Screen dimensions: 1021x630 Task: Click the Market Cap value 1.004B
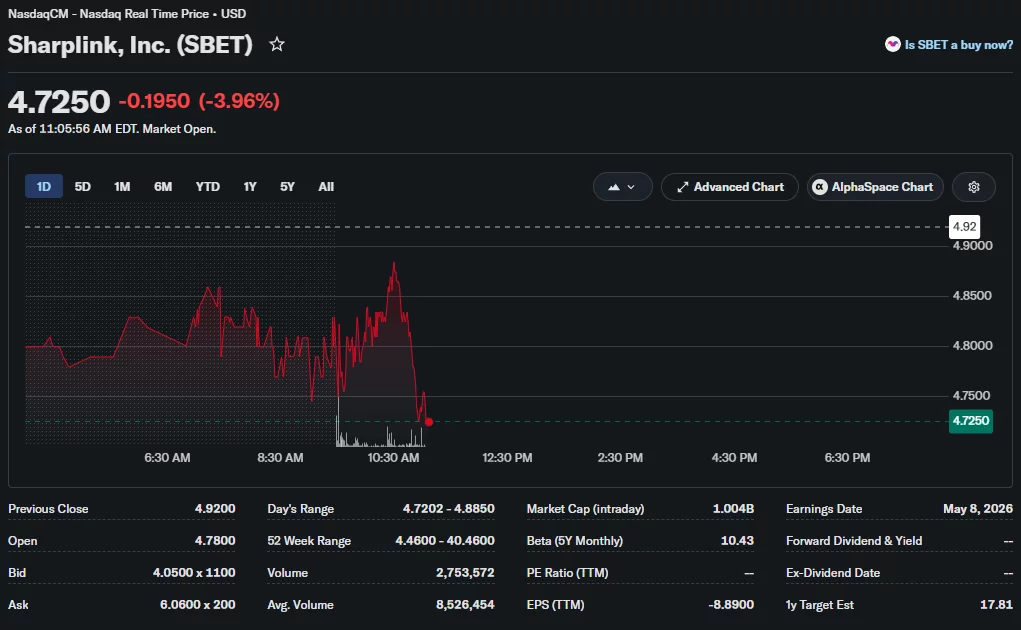733,508
